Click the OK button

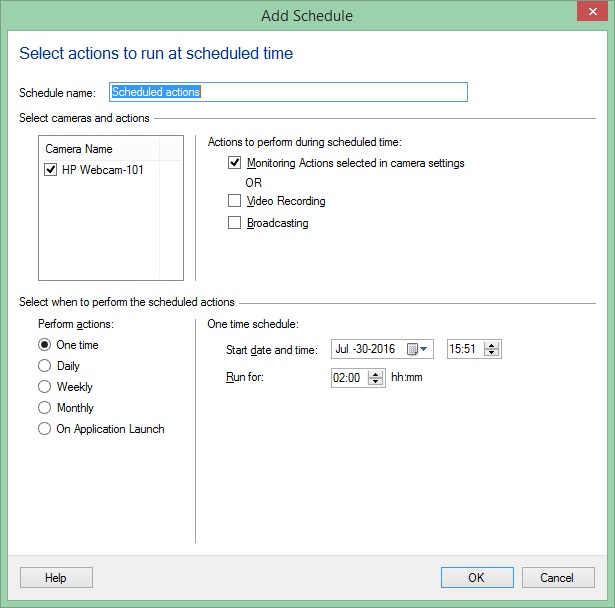click(x=476, y=577)
